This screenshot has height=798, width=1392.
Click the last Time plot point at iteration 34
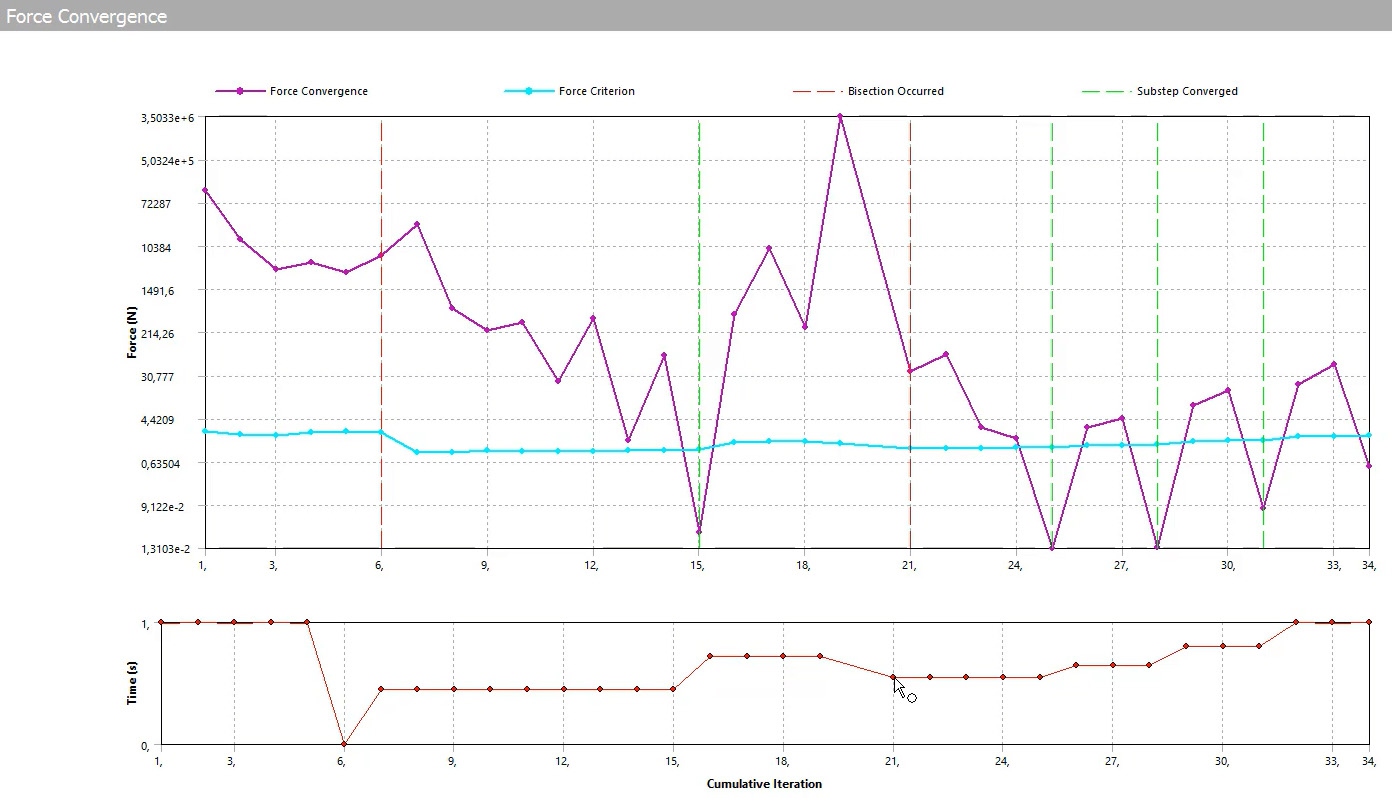pos(1369,622)
